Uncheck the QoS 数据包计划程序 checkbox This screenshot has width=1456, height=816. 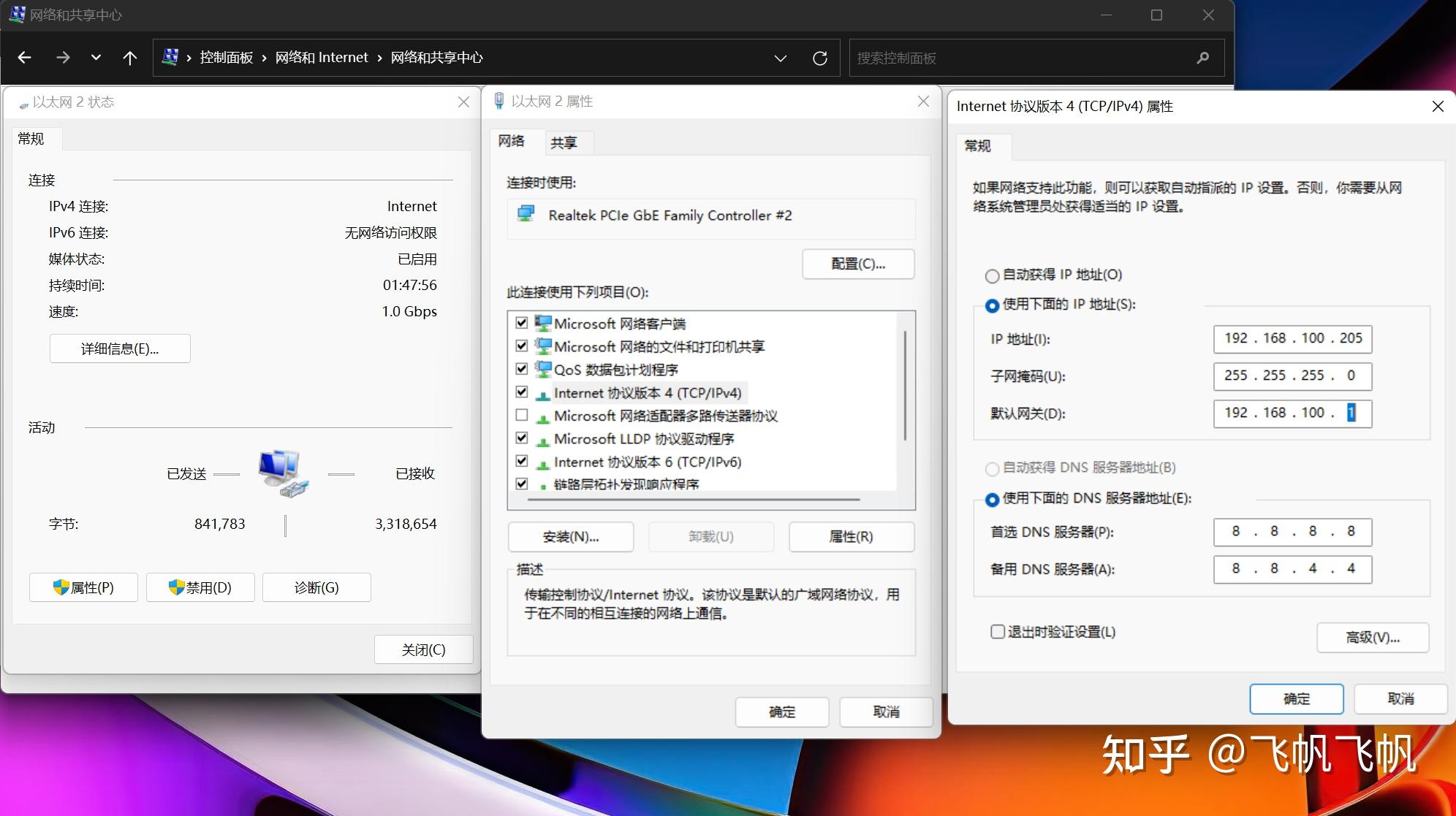point(522,369)
